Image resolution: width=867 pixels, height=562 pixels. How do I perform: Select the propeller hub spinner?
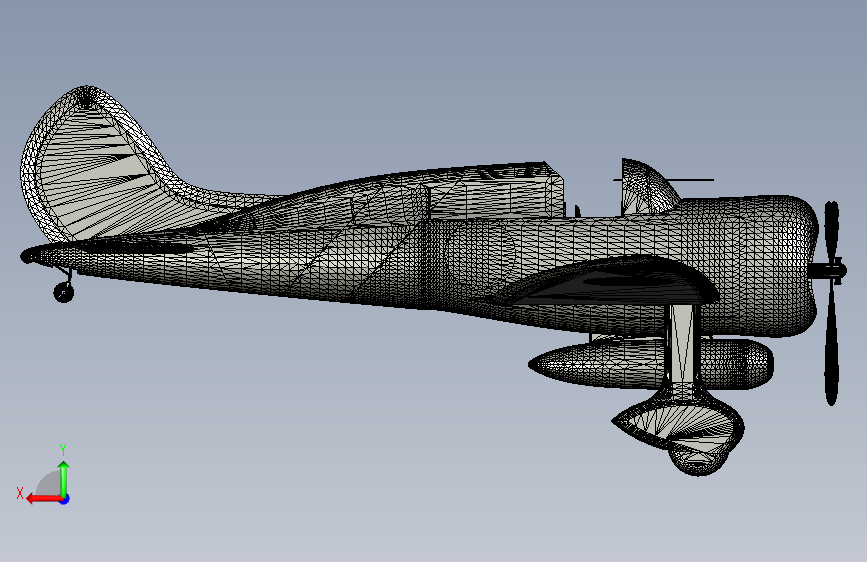828,270
